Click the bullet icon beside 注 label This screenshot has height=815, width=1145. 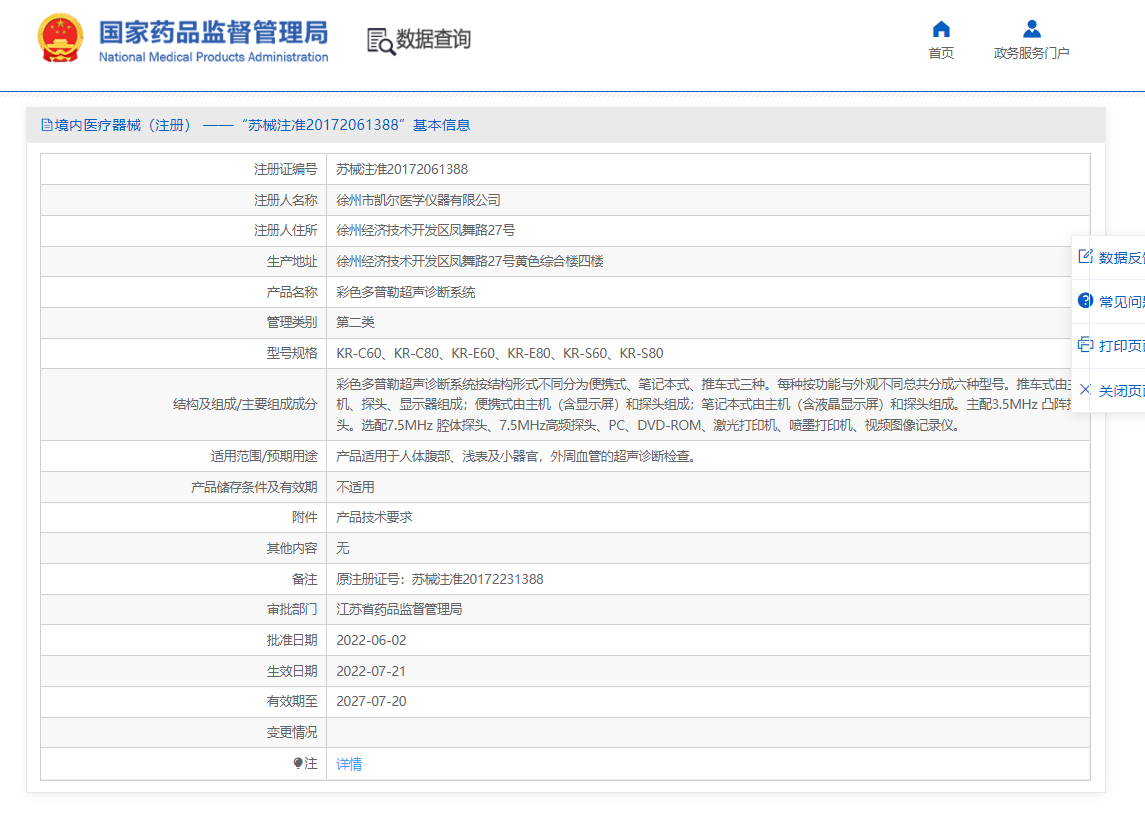(298, 764)
